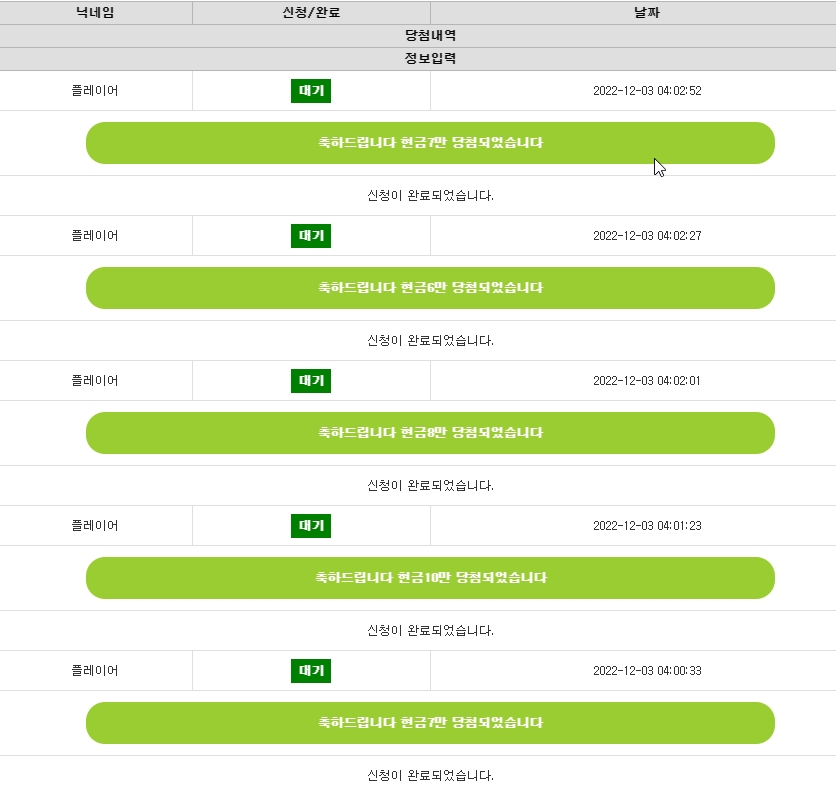The height and width of the screenshot is (791, 836).
Task: Click the 대기 badge dated 04:01:23
Action: 311,526
